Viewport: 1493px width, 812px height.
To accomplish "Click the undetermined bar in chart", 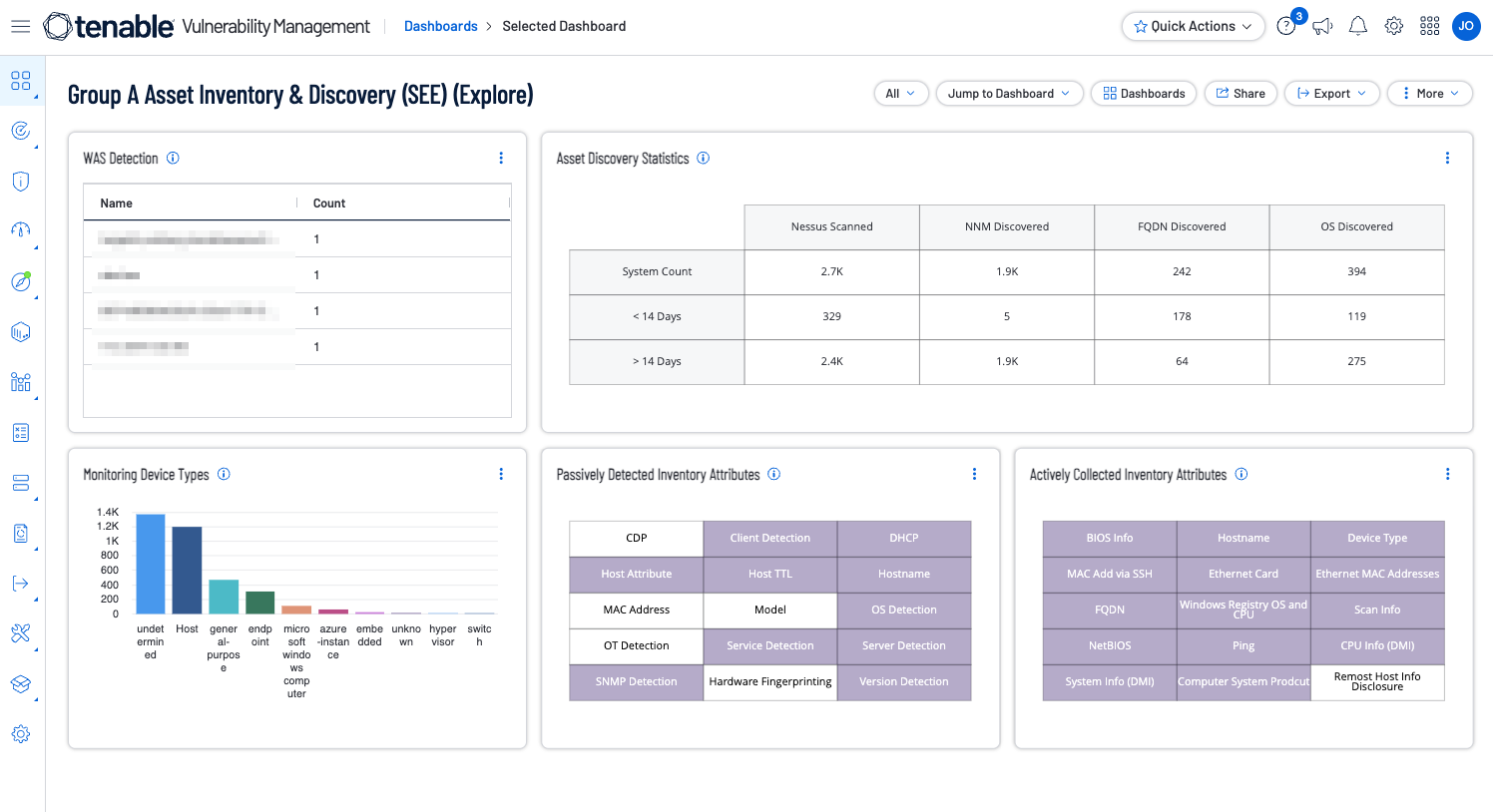I will coord(151,565).
